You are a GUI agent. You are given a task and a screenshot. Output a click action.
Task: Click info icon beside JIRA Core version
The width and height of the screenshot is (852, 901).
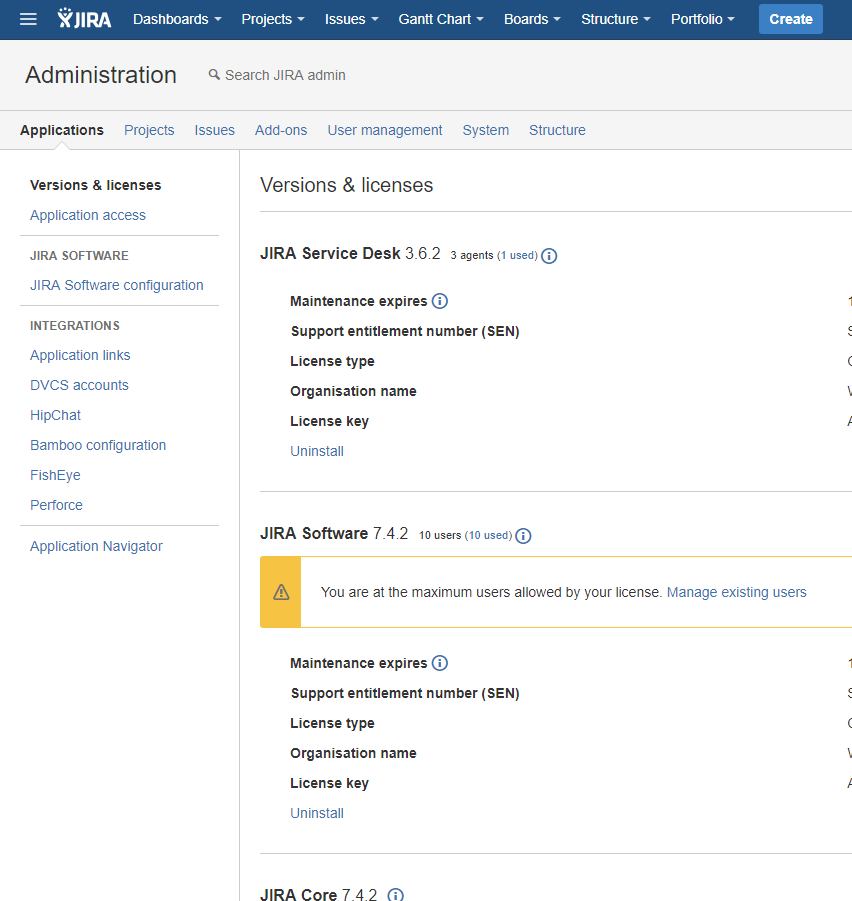click(x=396, y=894)
